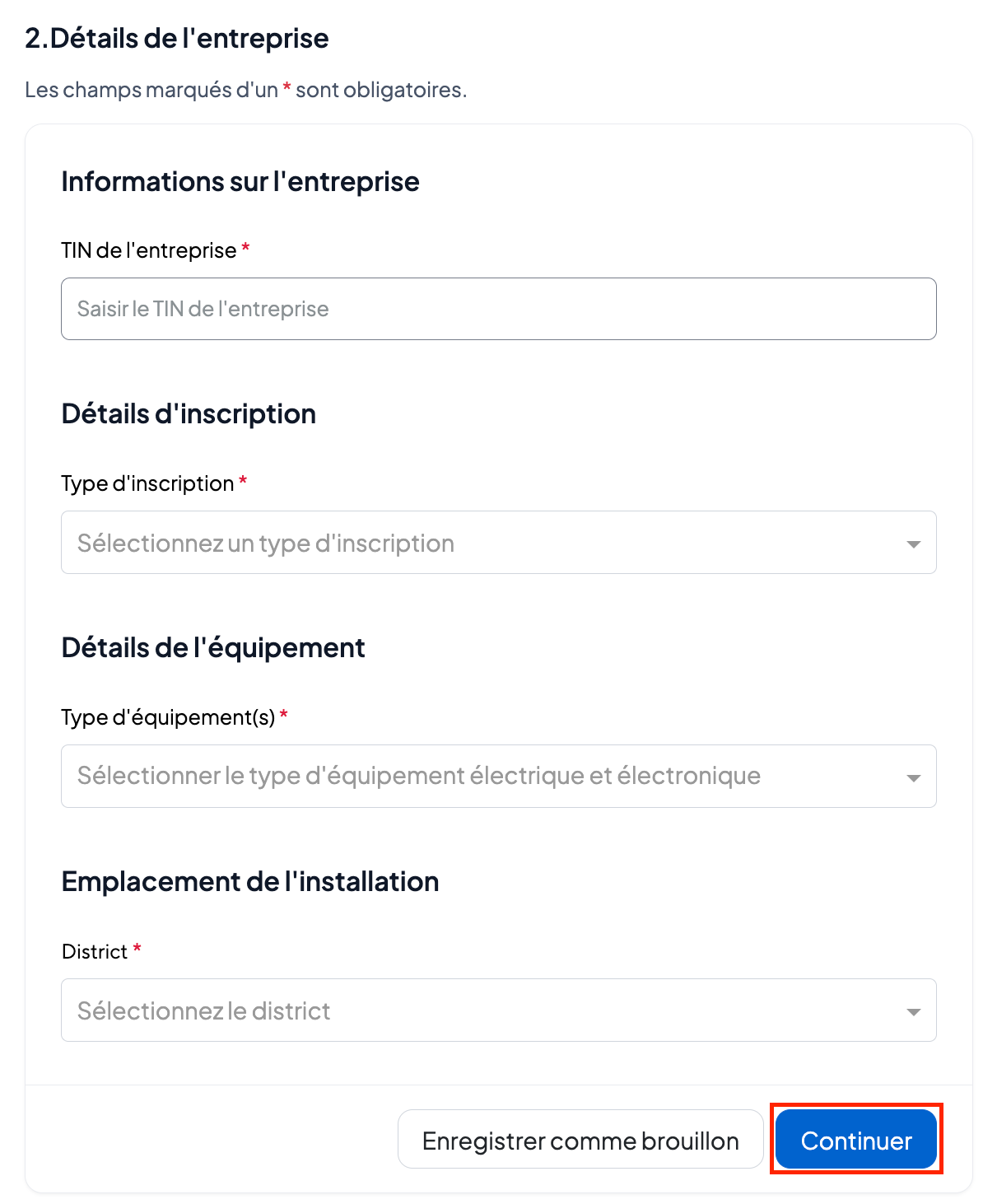Click the caret arrow in Type d'inscription dropdown
This screenshot has height=1204, width=997.
pyautogui.click(x=913, y=544)
